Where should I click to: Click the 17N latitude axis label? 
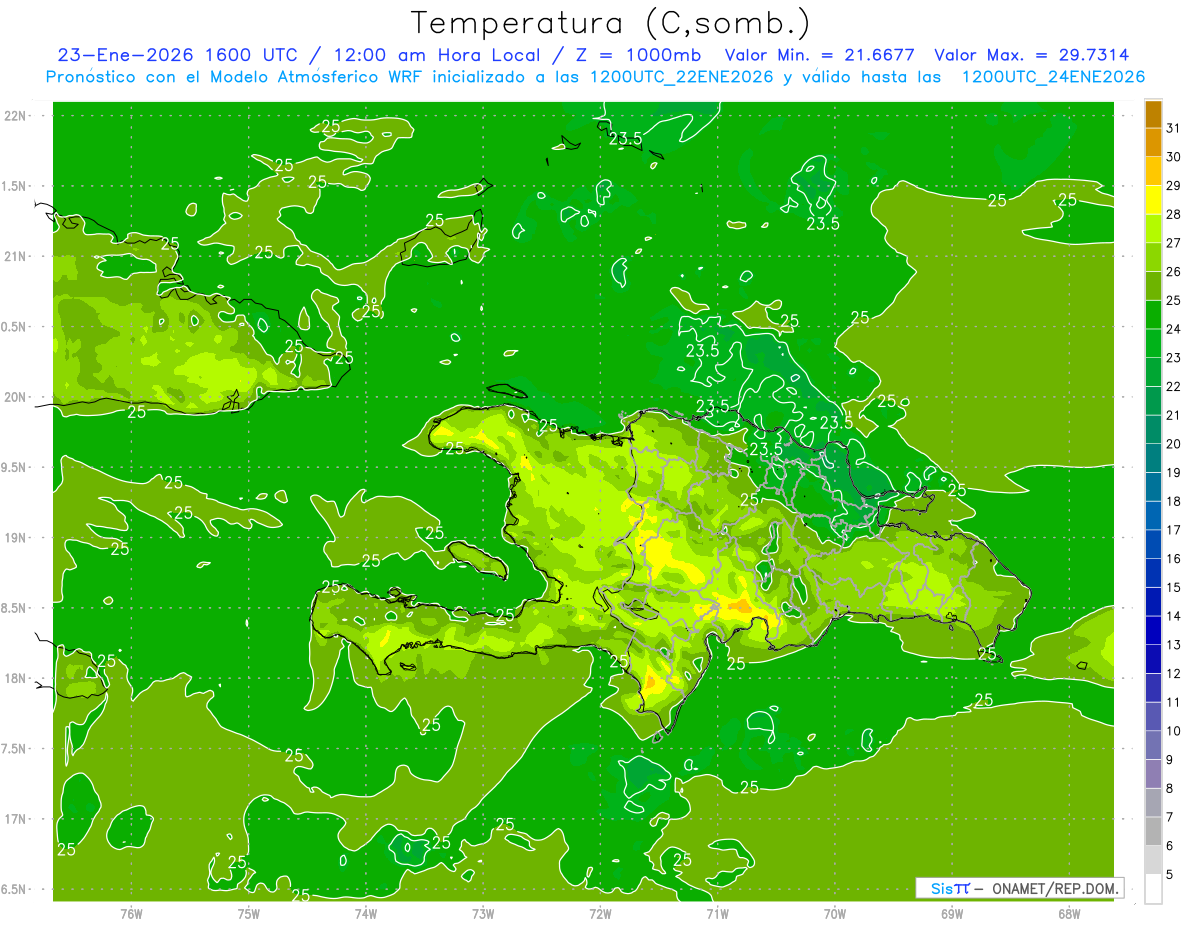[x=15, y=819]
